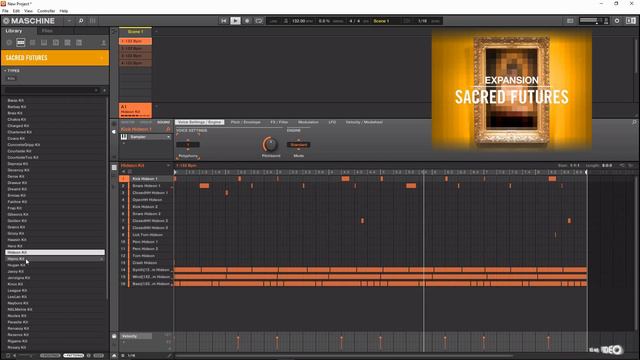Select Instruments file type icon in Library
Screen dimensions: 640x360
pyautogui.click(x=44, y=42)
